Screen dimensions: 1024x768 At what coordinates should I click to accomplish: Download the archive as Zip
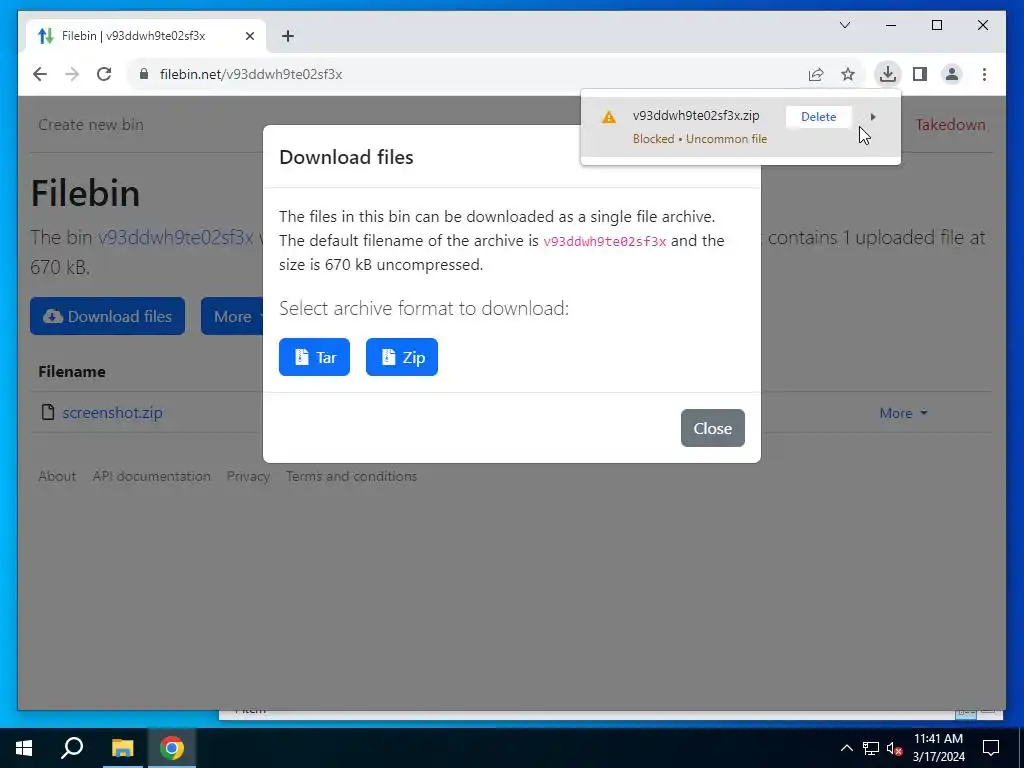pyautogui.click(x=402, y=357)
